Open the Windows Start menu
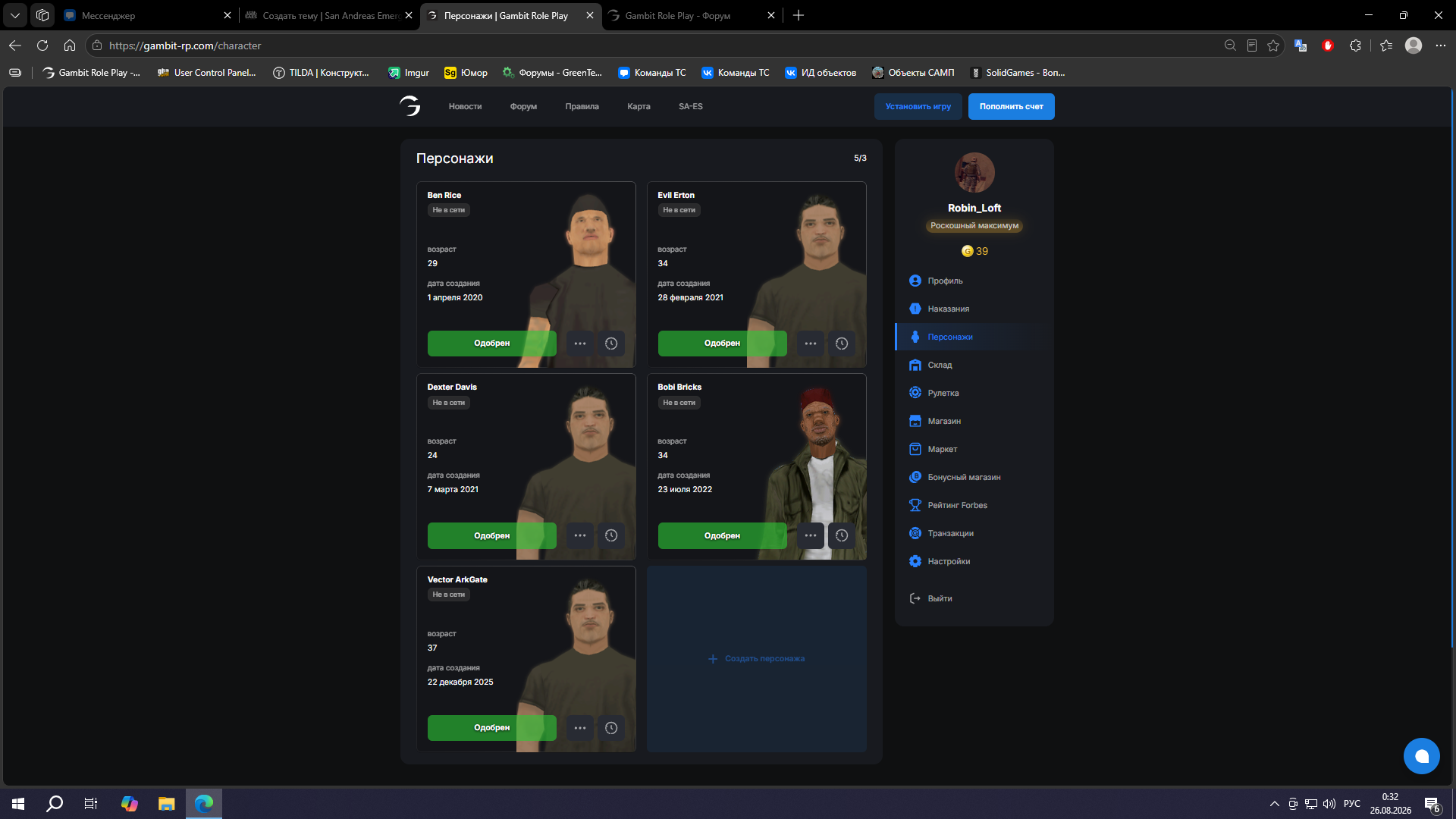1456x819 pixels. click(18, 804)
